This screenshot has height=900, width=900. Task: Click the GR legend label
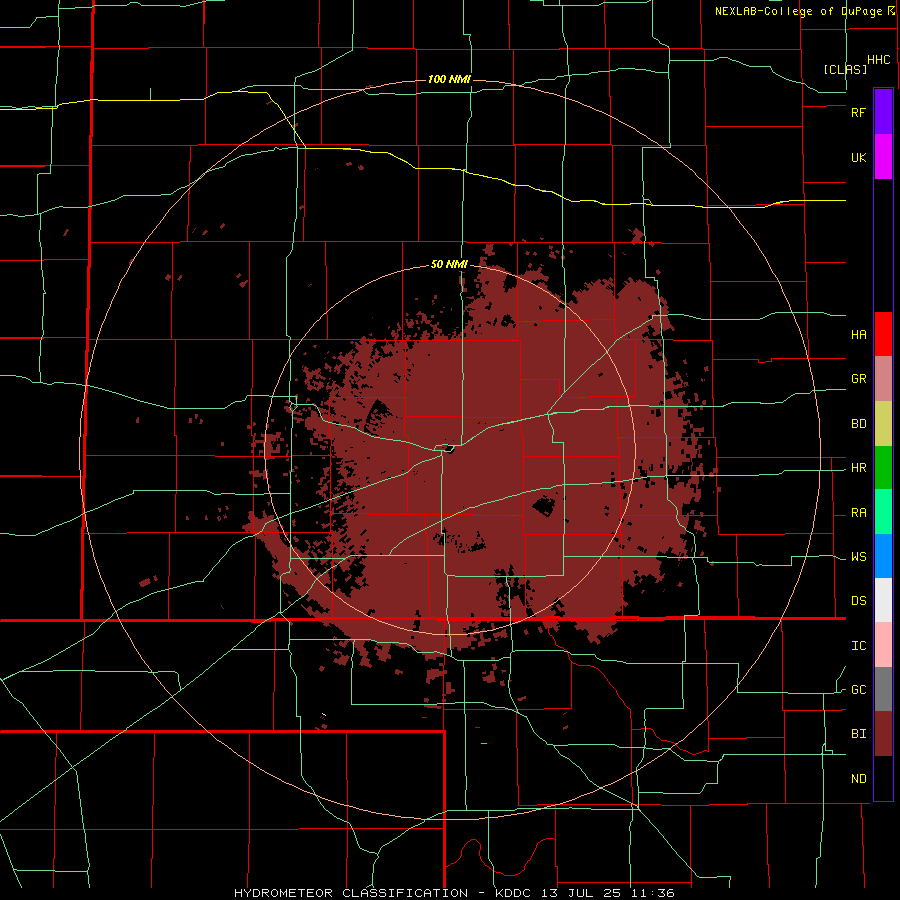pos(859,379)
